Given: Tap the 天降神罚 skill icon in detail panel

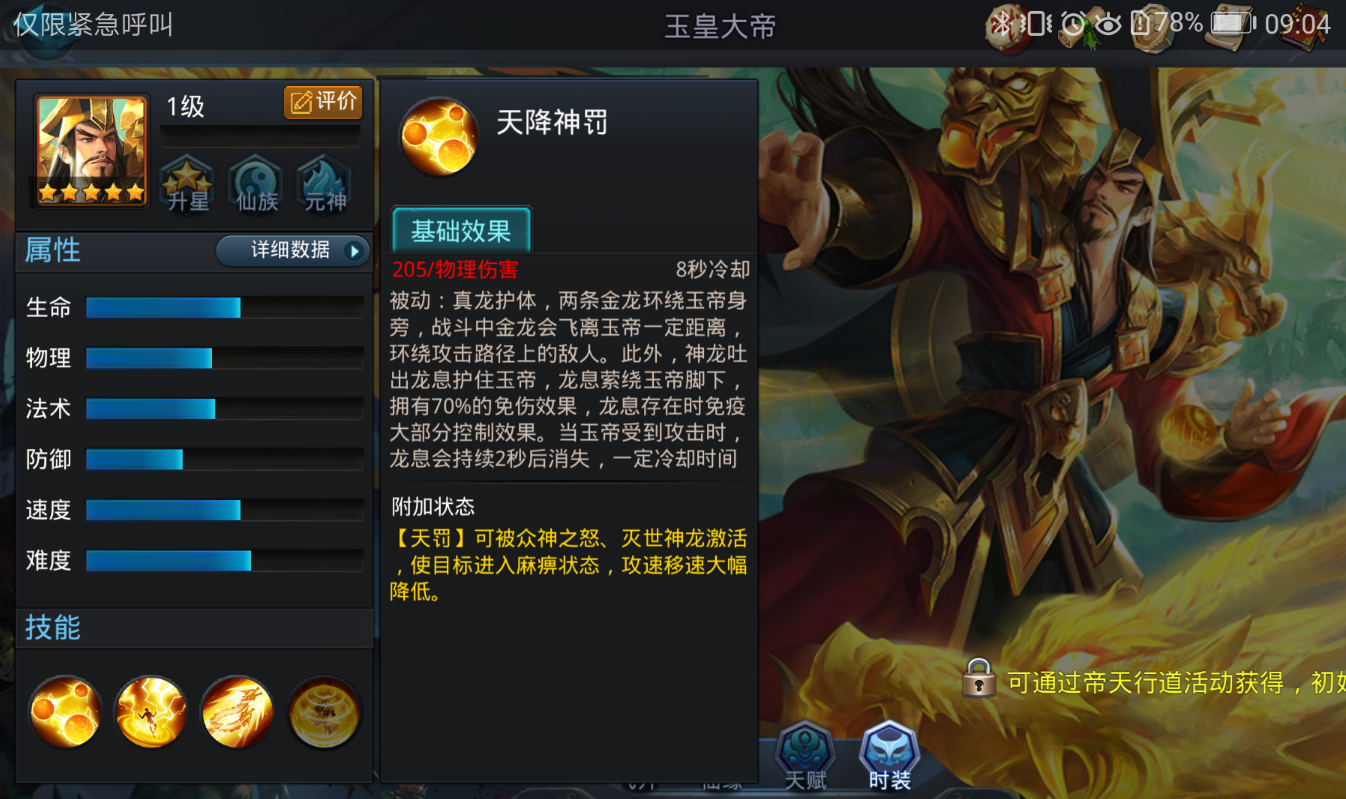Looking at the screenshot, I should 438,136.
